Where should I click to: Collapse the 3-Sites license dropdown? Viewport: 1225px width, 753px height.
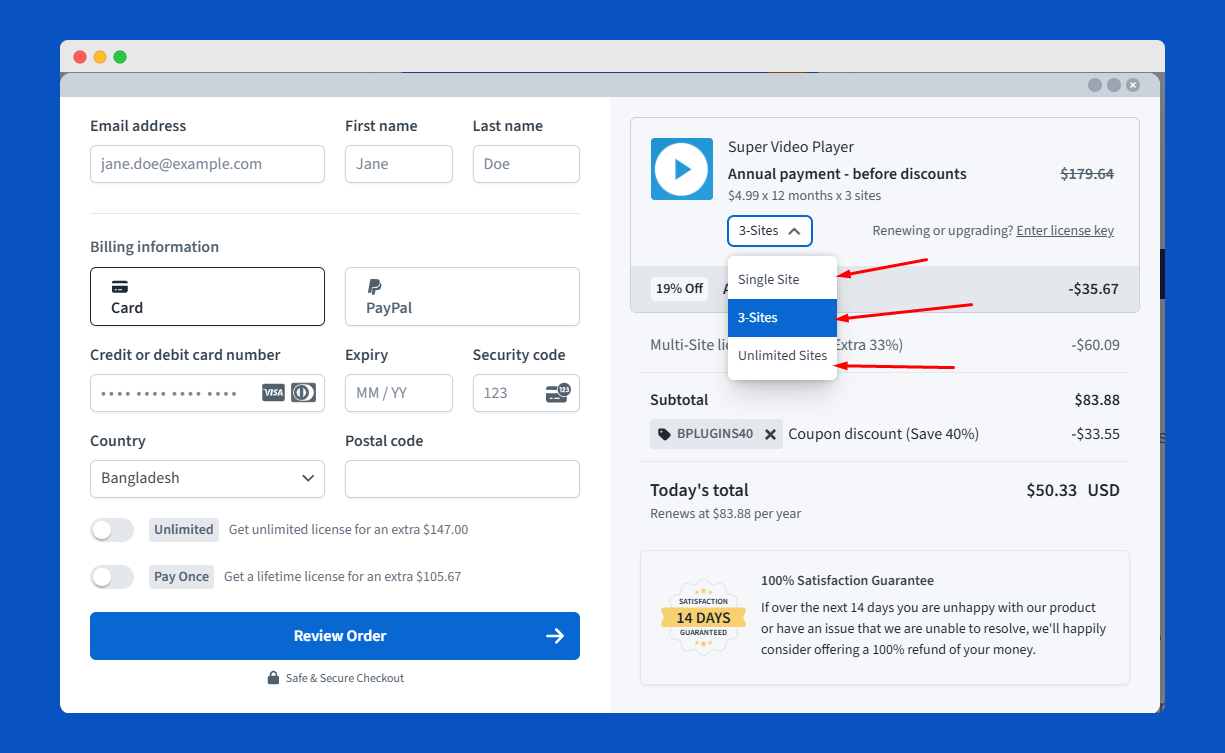(x=769, y=231)
